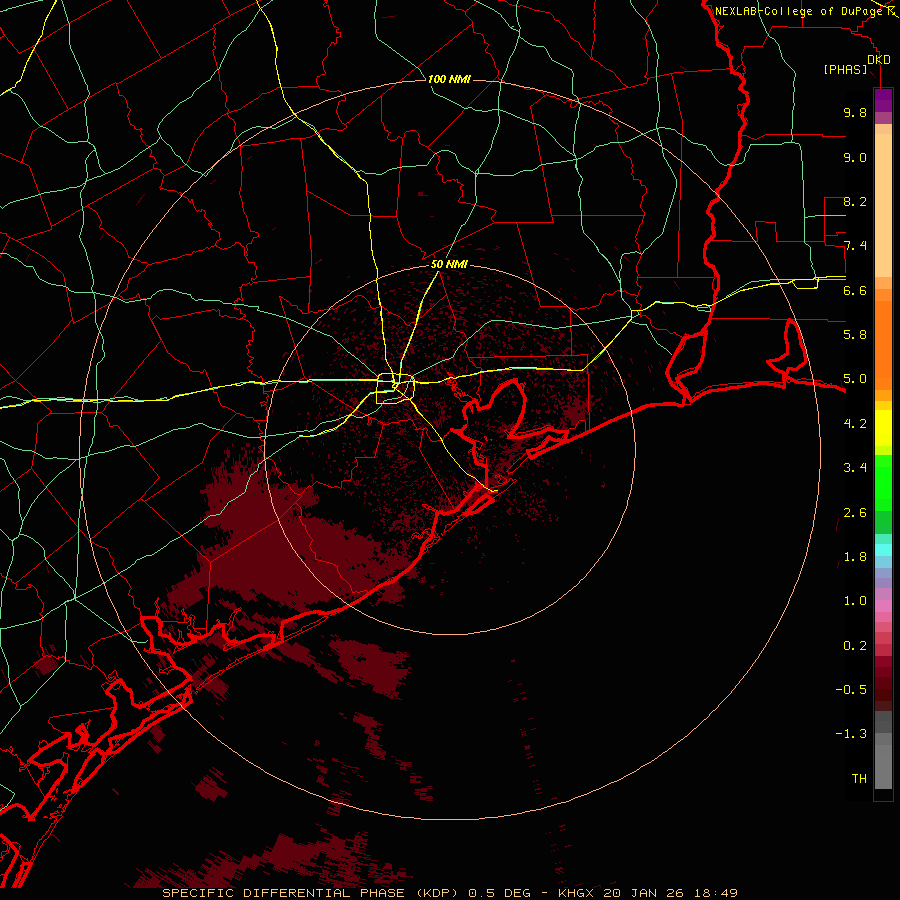Pick the cyan segment of color bar
Screen dimensions: 900x900
[x=883, y=550]
